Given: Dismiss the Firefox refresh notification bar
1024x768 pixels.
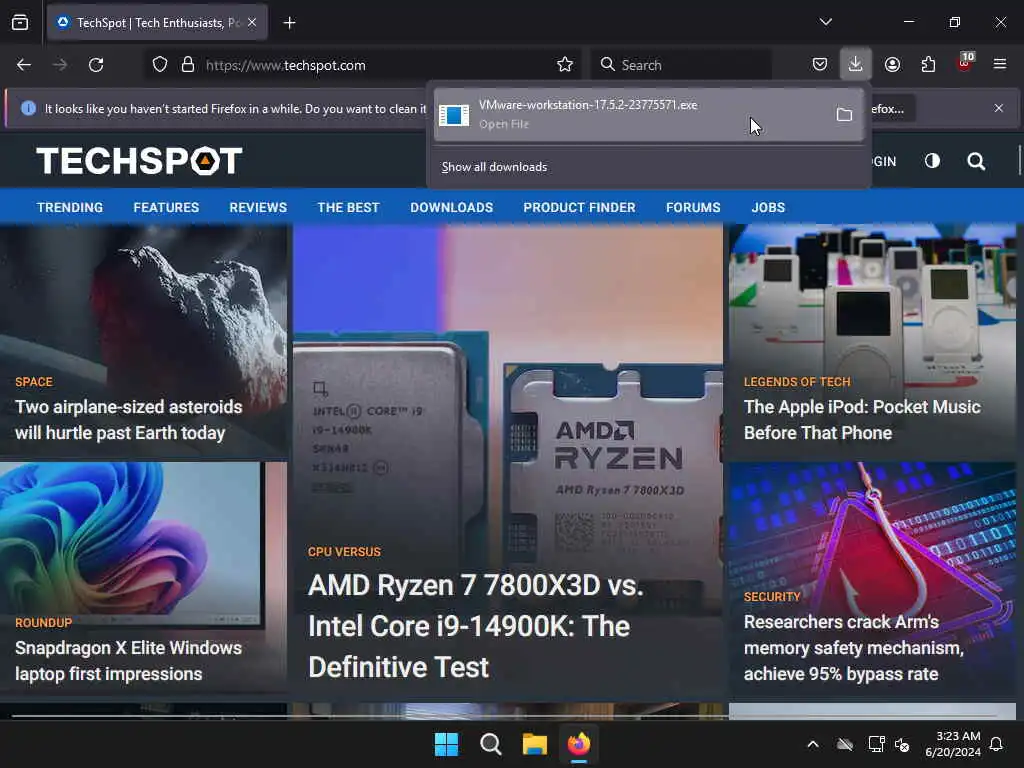Looking at the screenshot, I should [x=999, y=108].
